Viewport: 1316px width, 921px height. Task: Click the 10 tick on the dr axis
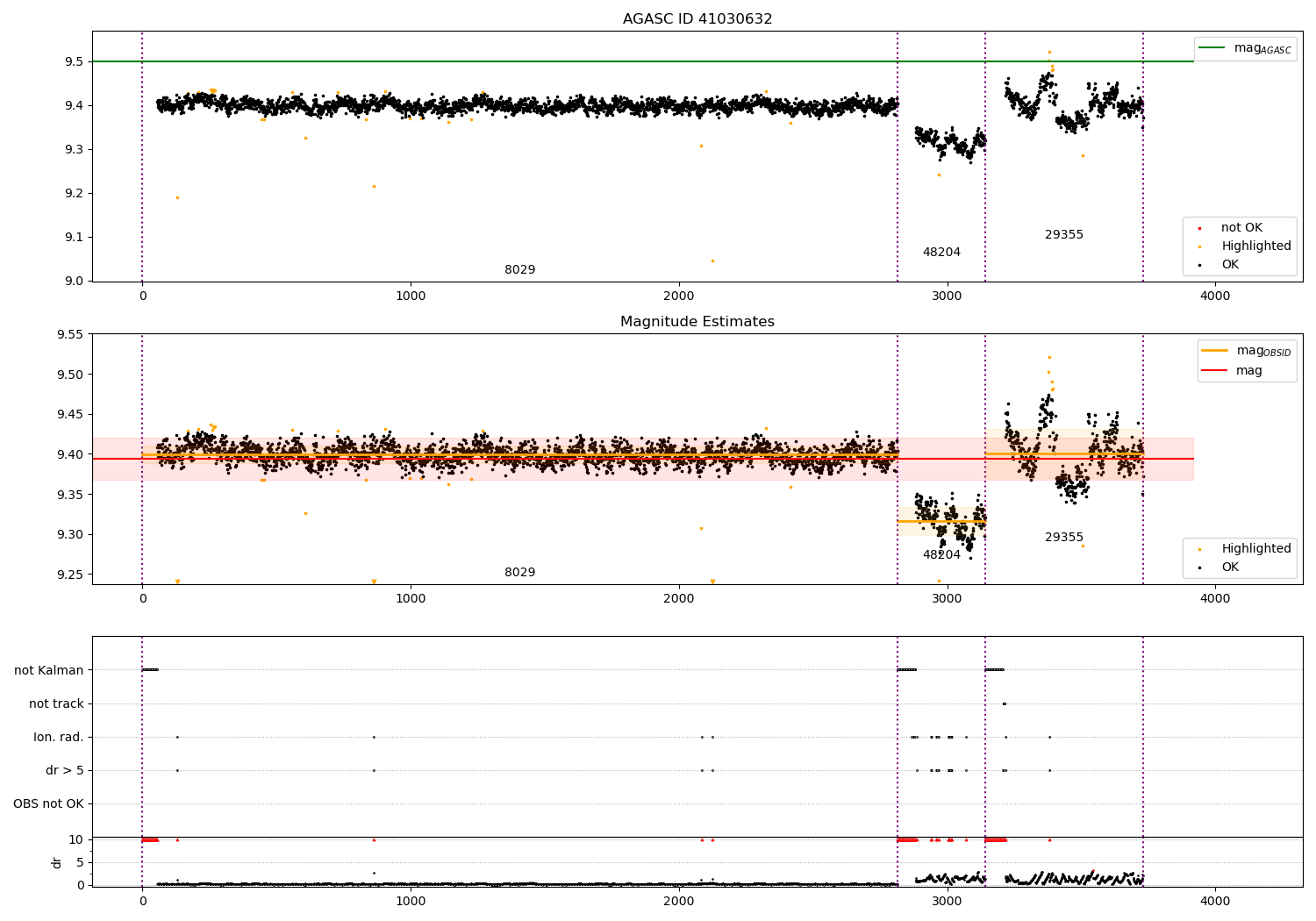[x=77, y=840]
